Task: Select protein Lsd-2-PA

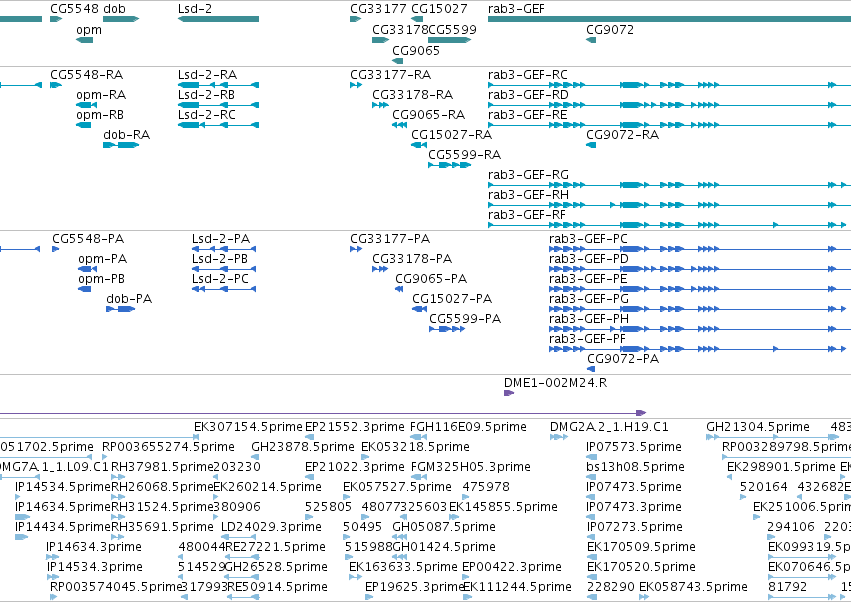Action: click(221, 239)
